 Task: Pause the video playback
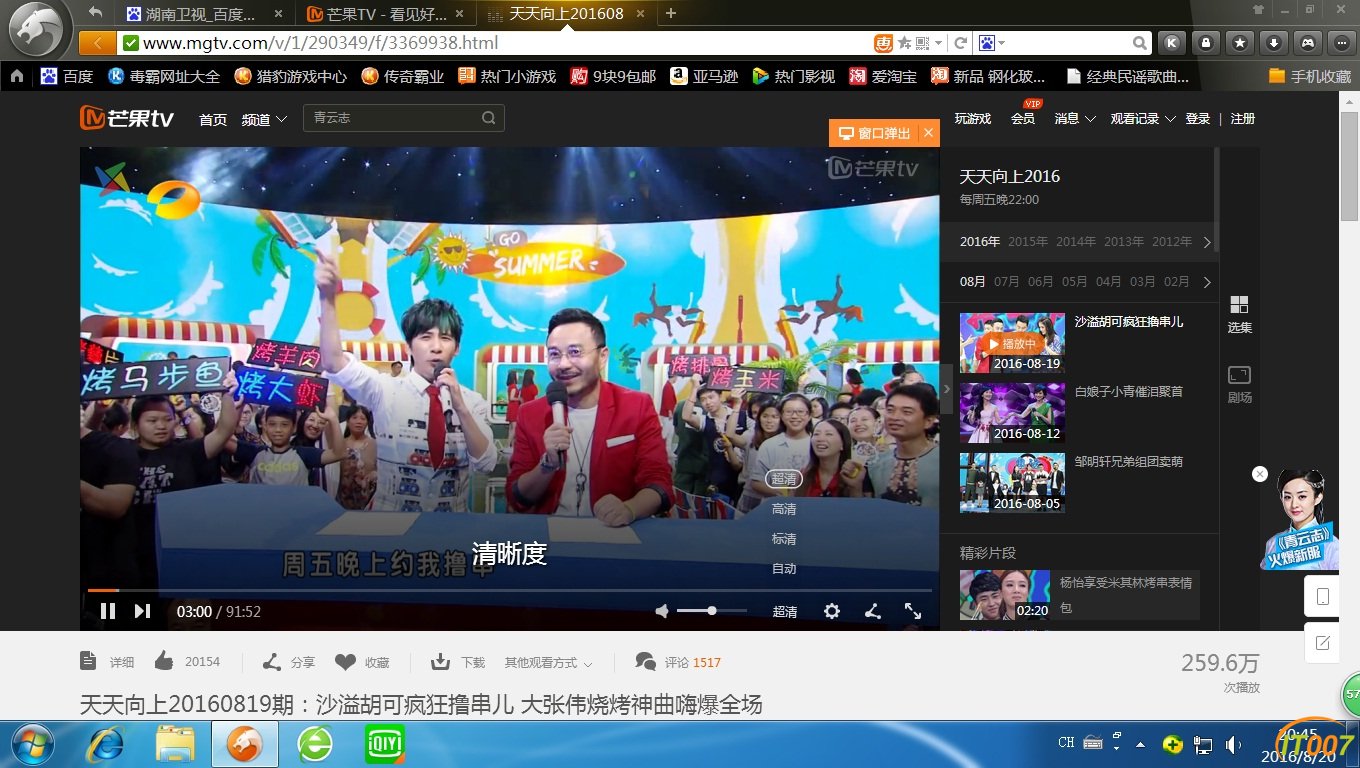[x=108, y=611]
